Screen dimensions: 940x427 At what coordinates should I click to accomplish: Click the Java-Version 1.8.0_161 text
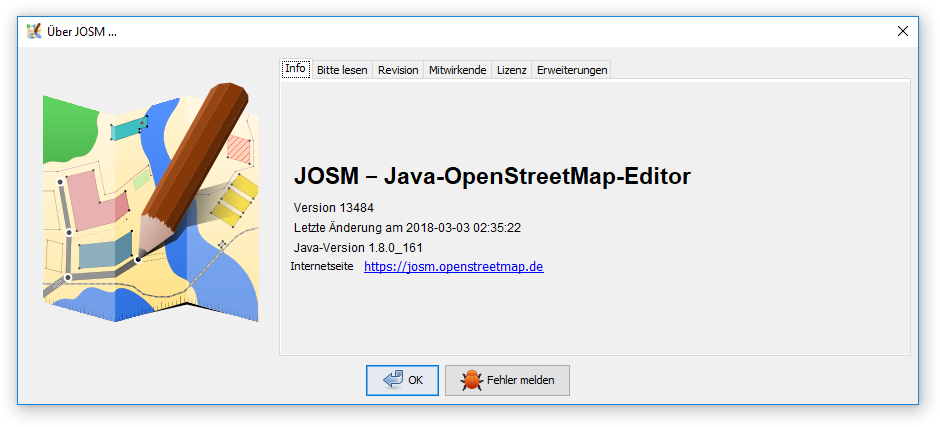358,247
